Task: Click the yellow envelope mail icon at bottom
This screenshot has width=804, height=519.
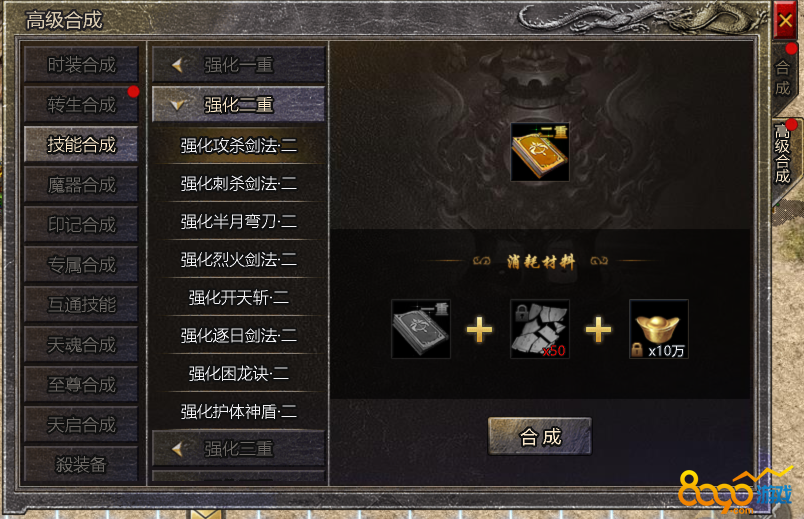Action: (x=205, y=513)
